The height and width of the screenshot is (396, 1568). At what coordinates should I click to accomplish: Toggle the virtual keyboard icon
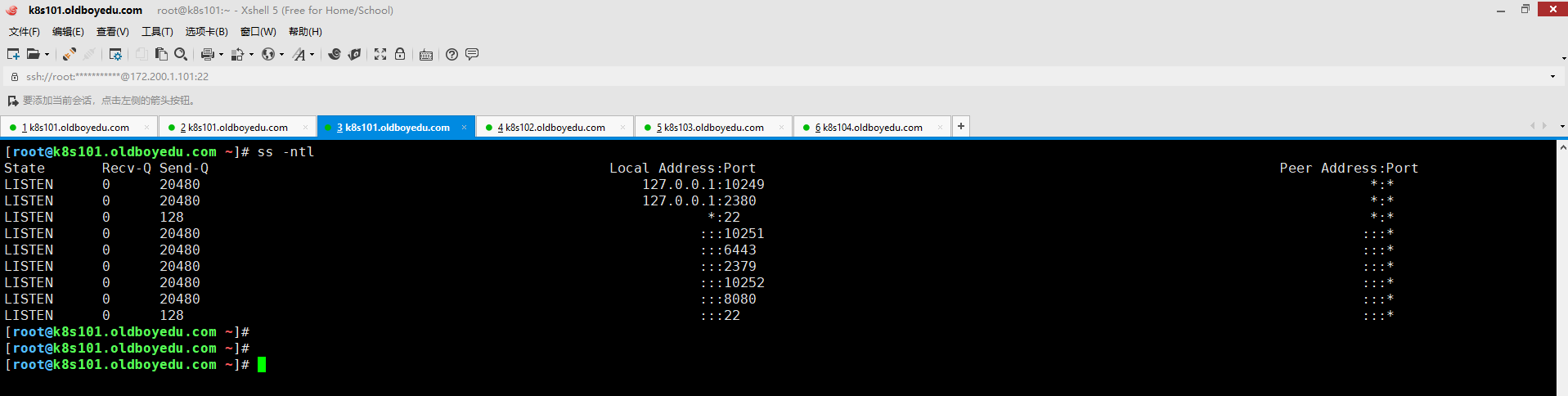point(426,55)
